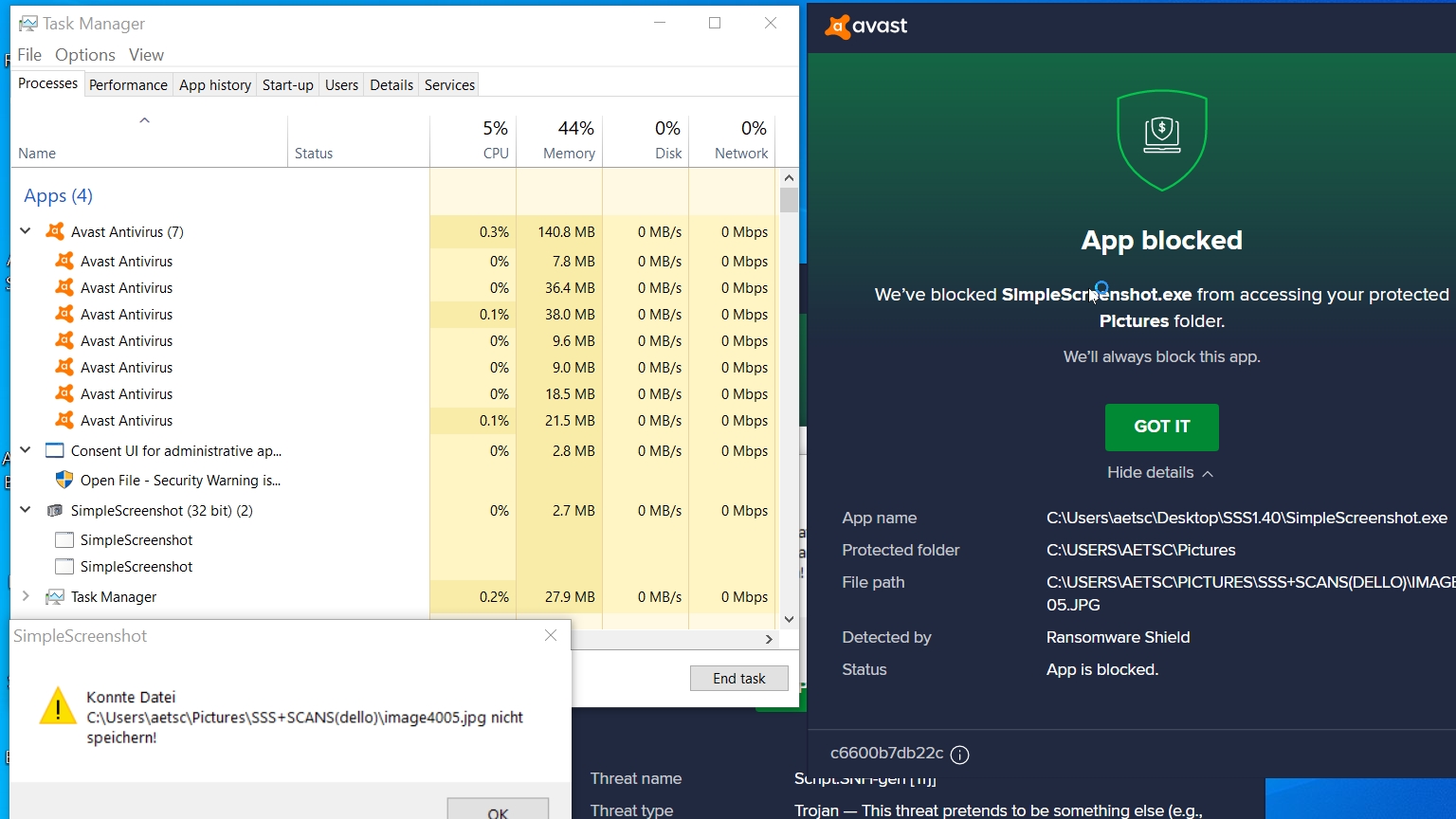Open the File menu in Task Manager
Image resolution: width=1456 pixels, height=819 pixels.
click(29, 55)
